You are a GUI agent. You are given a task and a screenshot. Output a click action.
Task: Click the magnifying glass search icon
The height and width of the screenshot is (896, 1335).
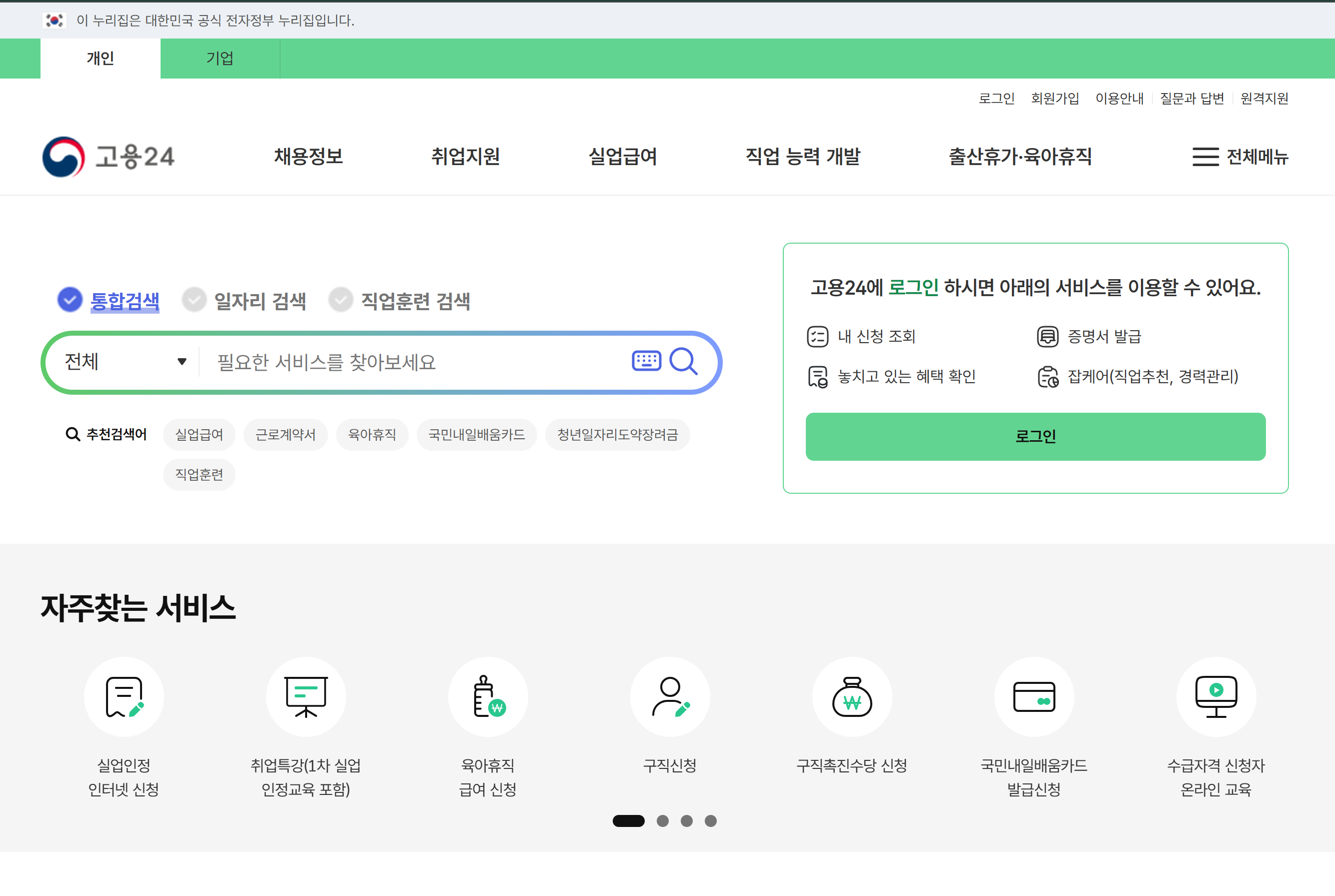[x=684, y=361]
